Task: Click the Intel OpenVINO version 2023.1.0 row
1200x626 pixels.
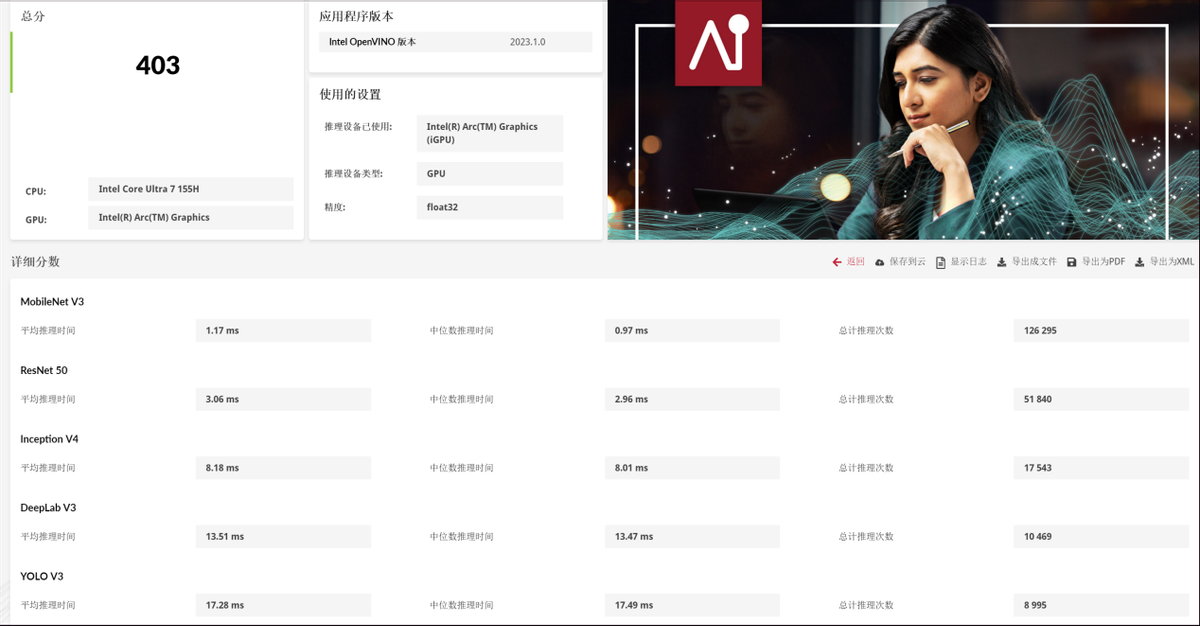Action: tap(456, 42)
